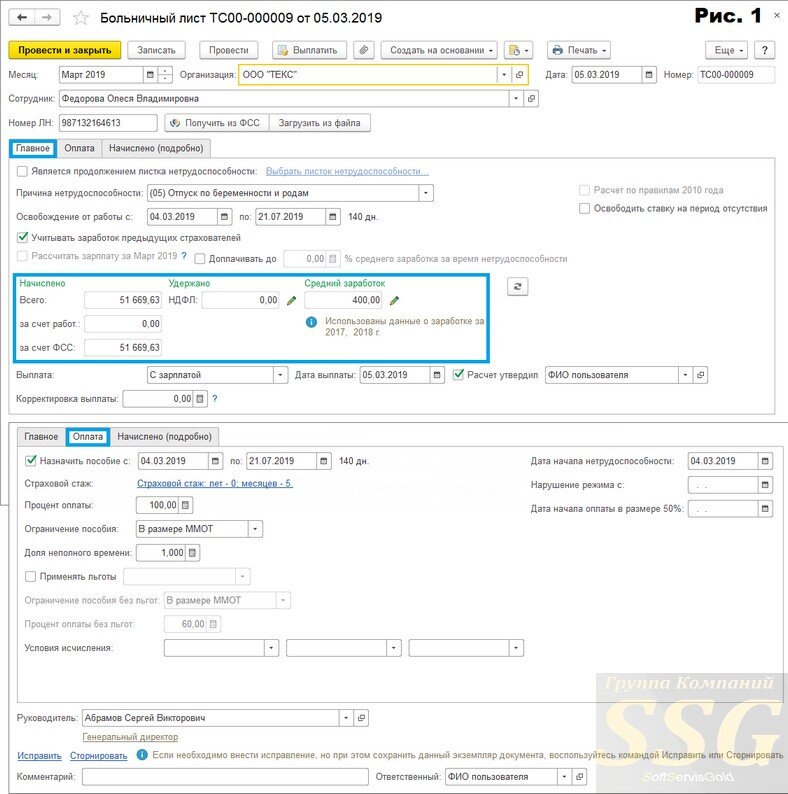
Task: Open calendar for Нарушение режима с field
Action: tap(765, 485)
